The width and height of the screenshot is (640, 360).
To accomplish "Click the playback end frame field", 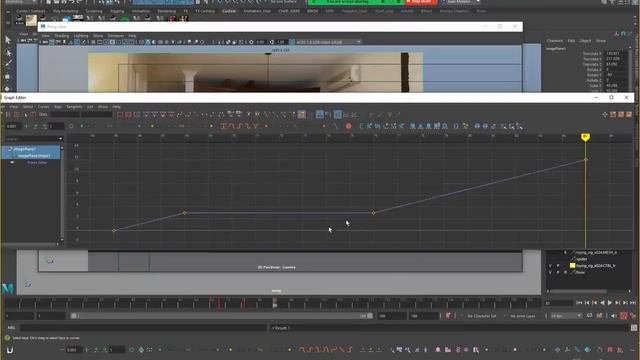I will (x=392, y=316).
